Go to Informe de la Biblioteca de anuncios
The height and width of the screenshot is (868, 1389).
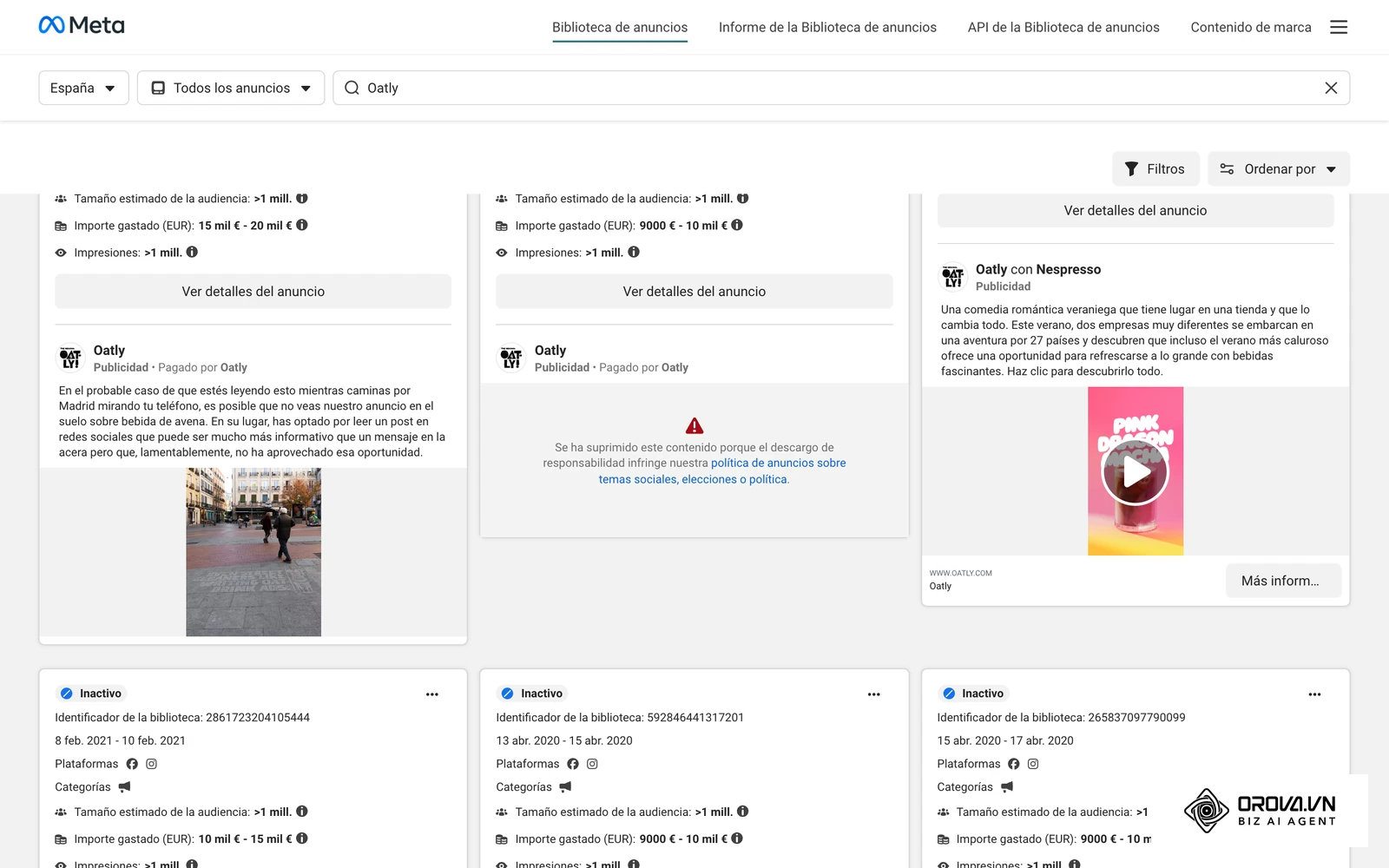pos(827,28)
